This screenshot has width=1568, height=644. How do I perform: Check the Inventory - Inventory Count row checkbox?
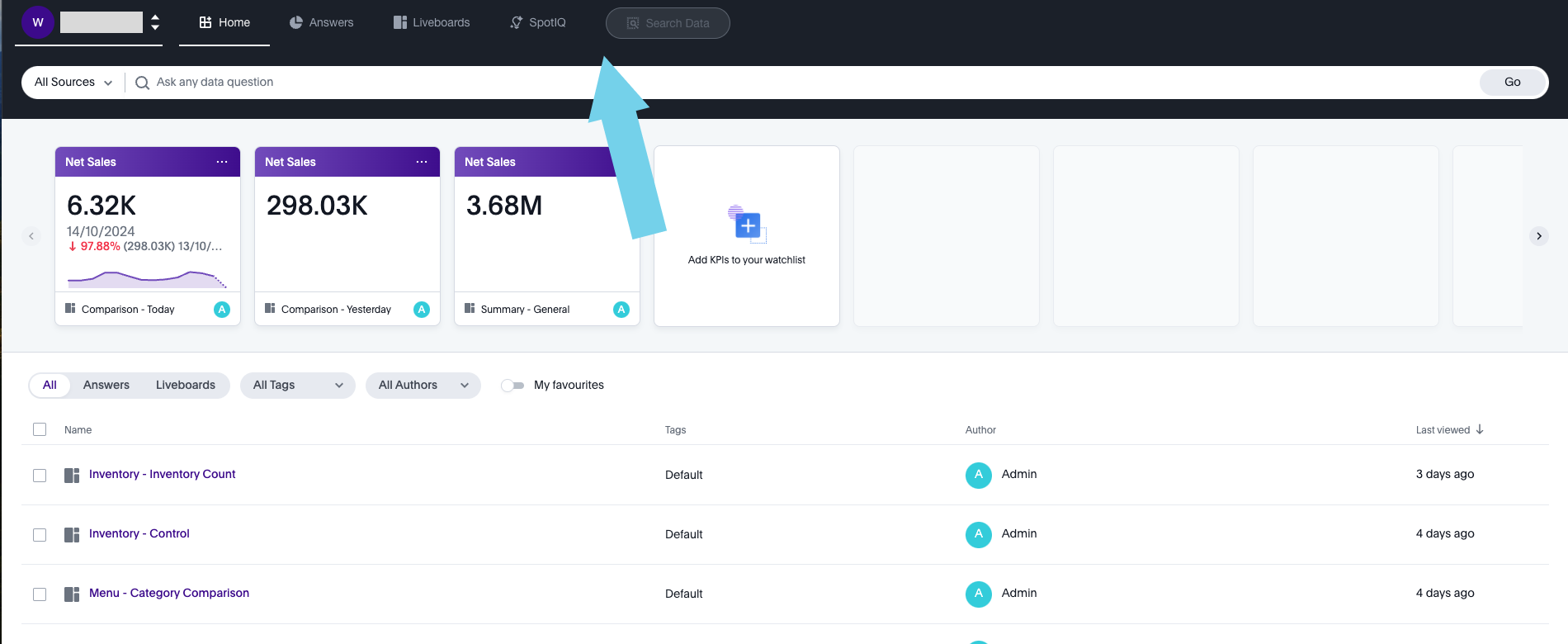40,476
